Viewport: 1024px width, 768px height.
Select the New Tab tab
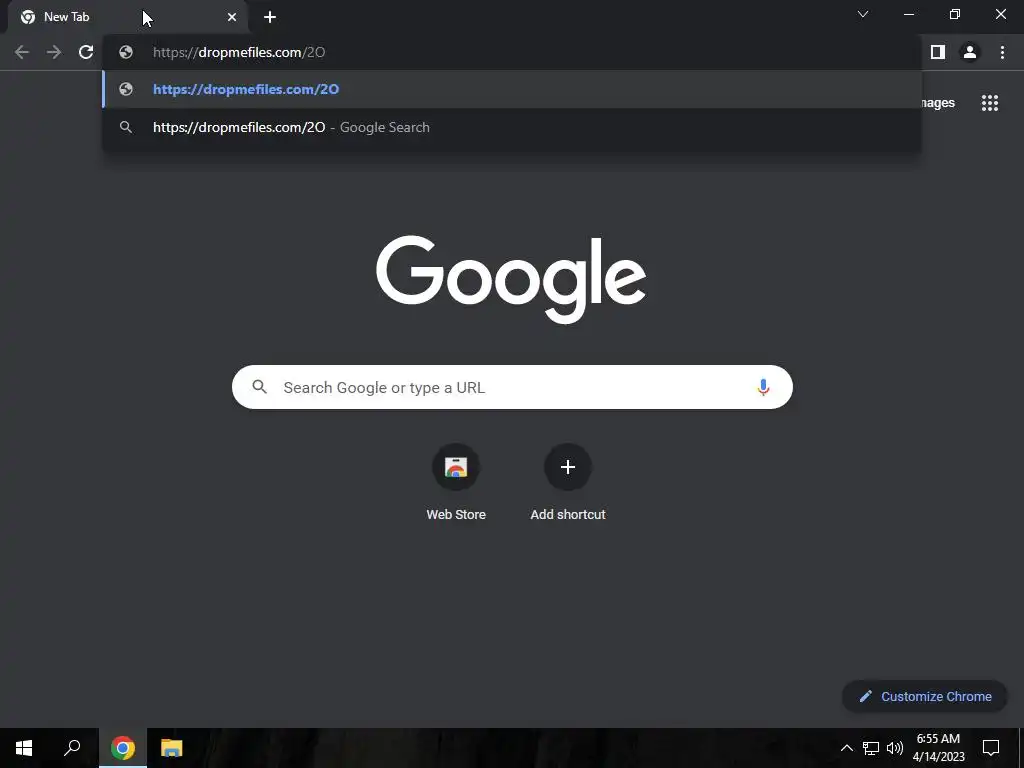pyautogui.click(x=127, y=17)
